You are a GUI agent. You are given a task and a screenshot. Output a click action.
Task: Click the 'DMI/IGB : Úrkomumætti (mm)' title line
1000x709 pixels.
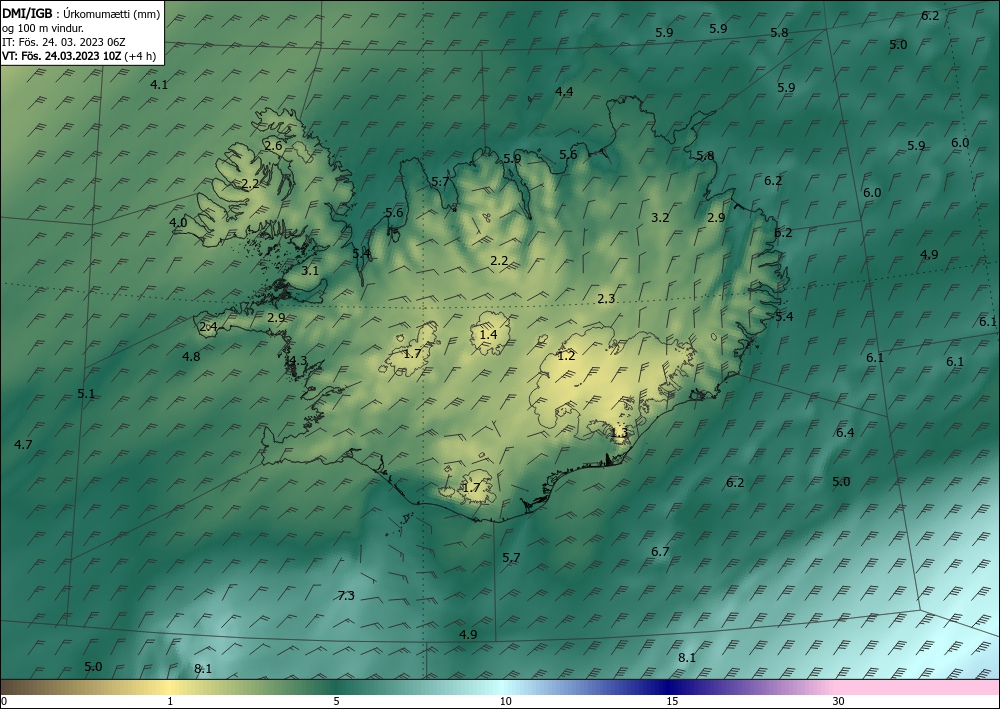[x=81, y=14]
